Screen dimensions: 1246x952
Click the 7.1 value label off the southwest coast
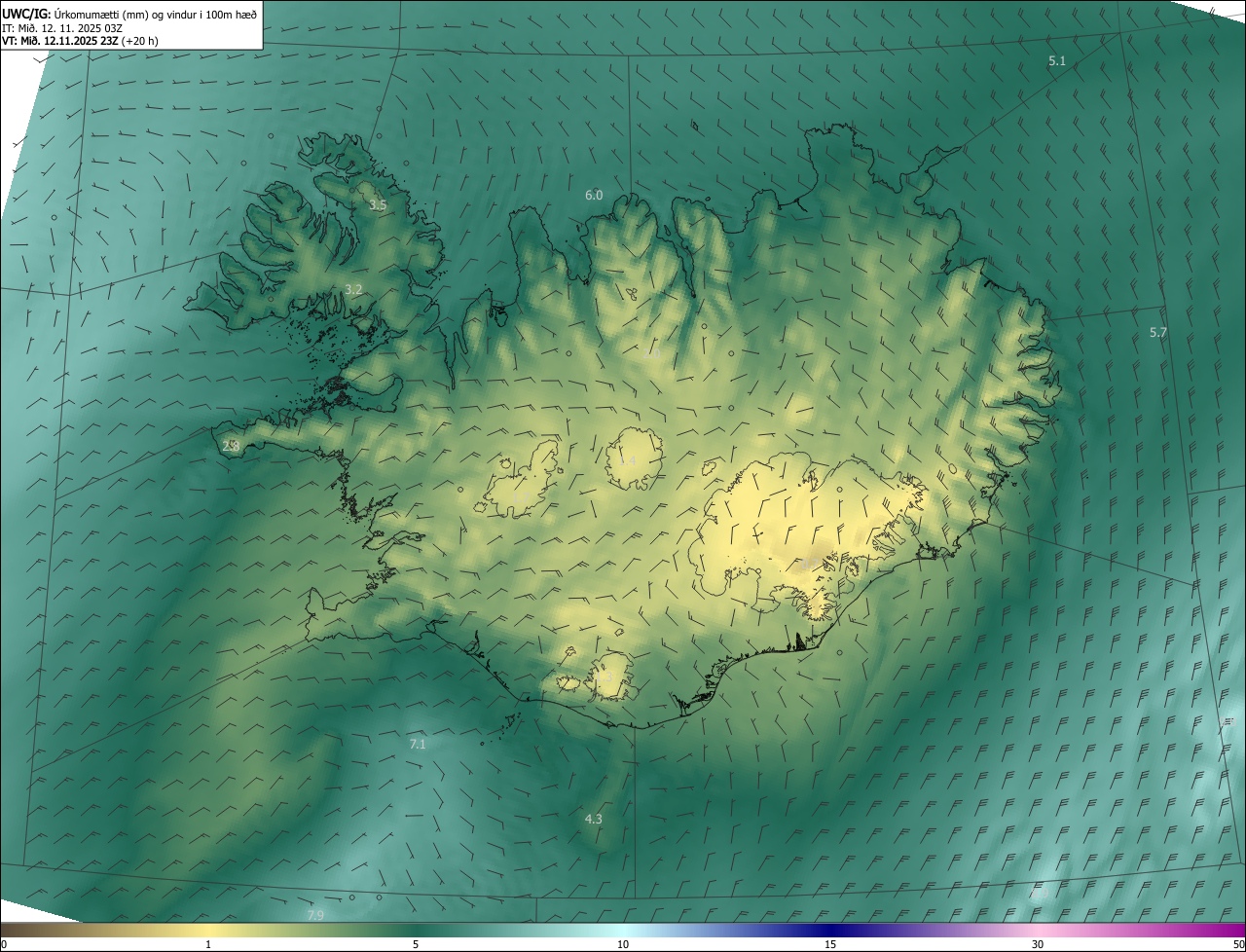(x=418, y=745)
